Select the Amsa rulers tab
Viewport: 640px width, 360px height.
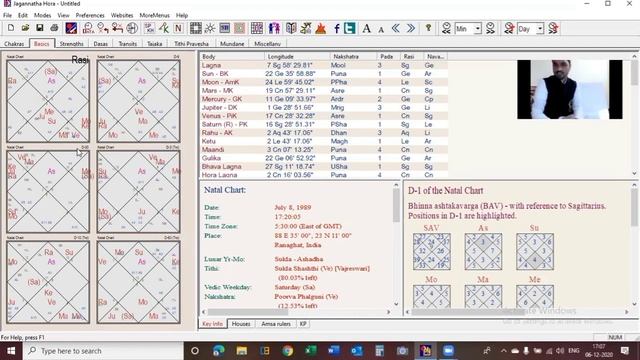point(276,324)
